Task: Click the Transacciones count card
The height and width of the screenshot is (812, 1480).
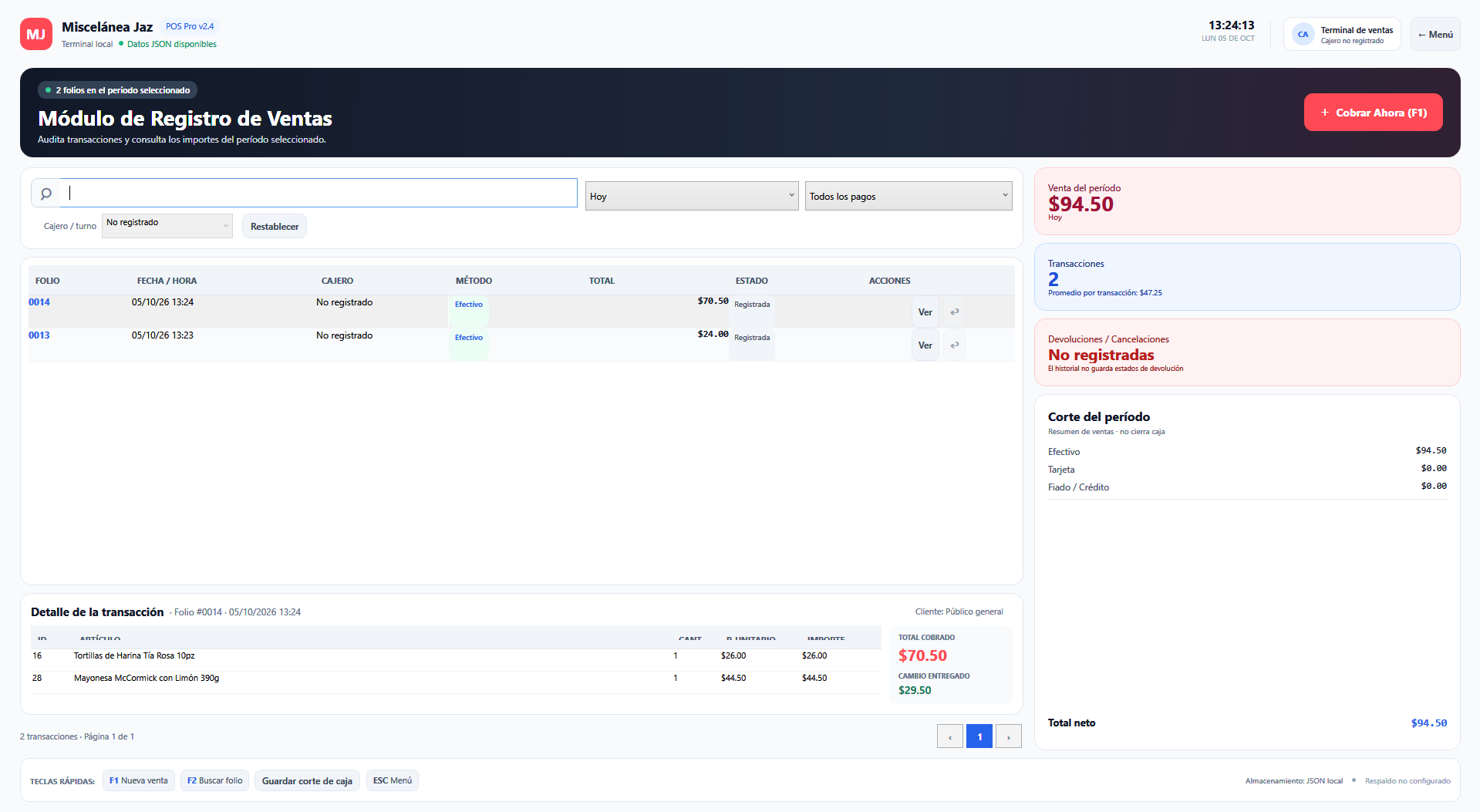Action: click(1247, 277)
